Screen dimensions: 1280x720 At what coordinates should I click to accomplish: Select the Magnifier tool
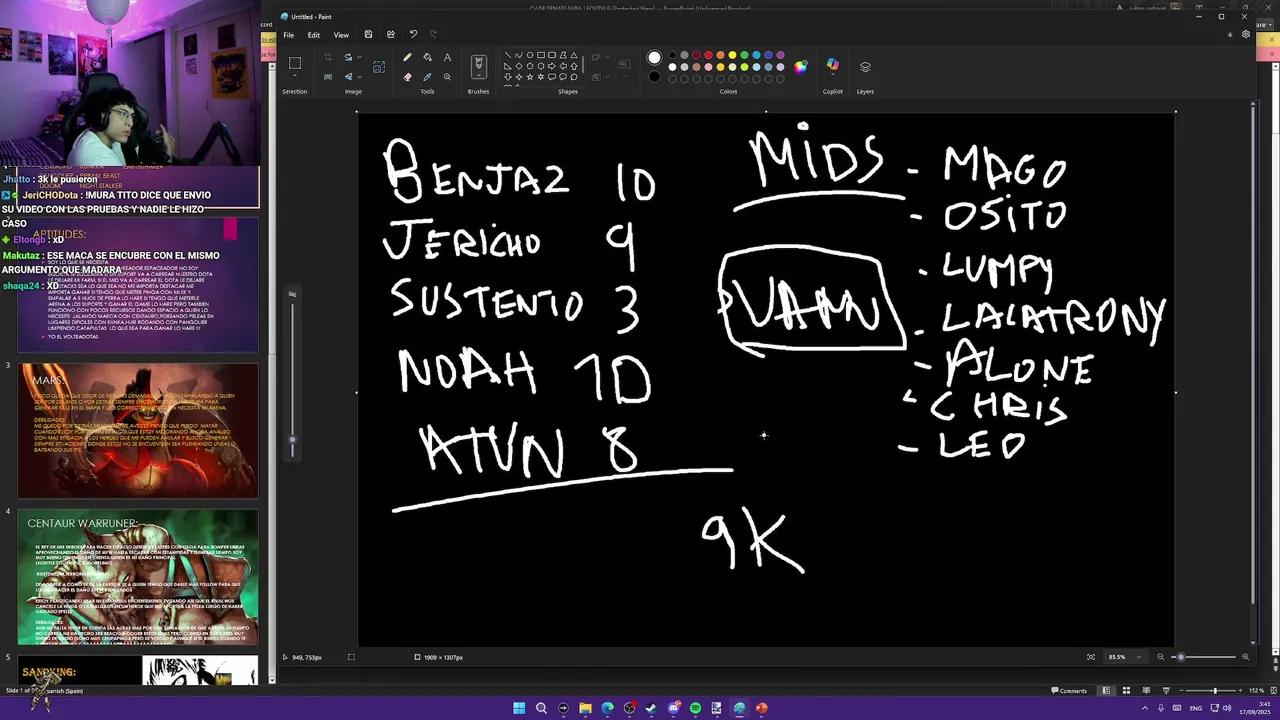pos(447,76)
